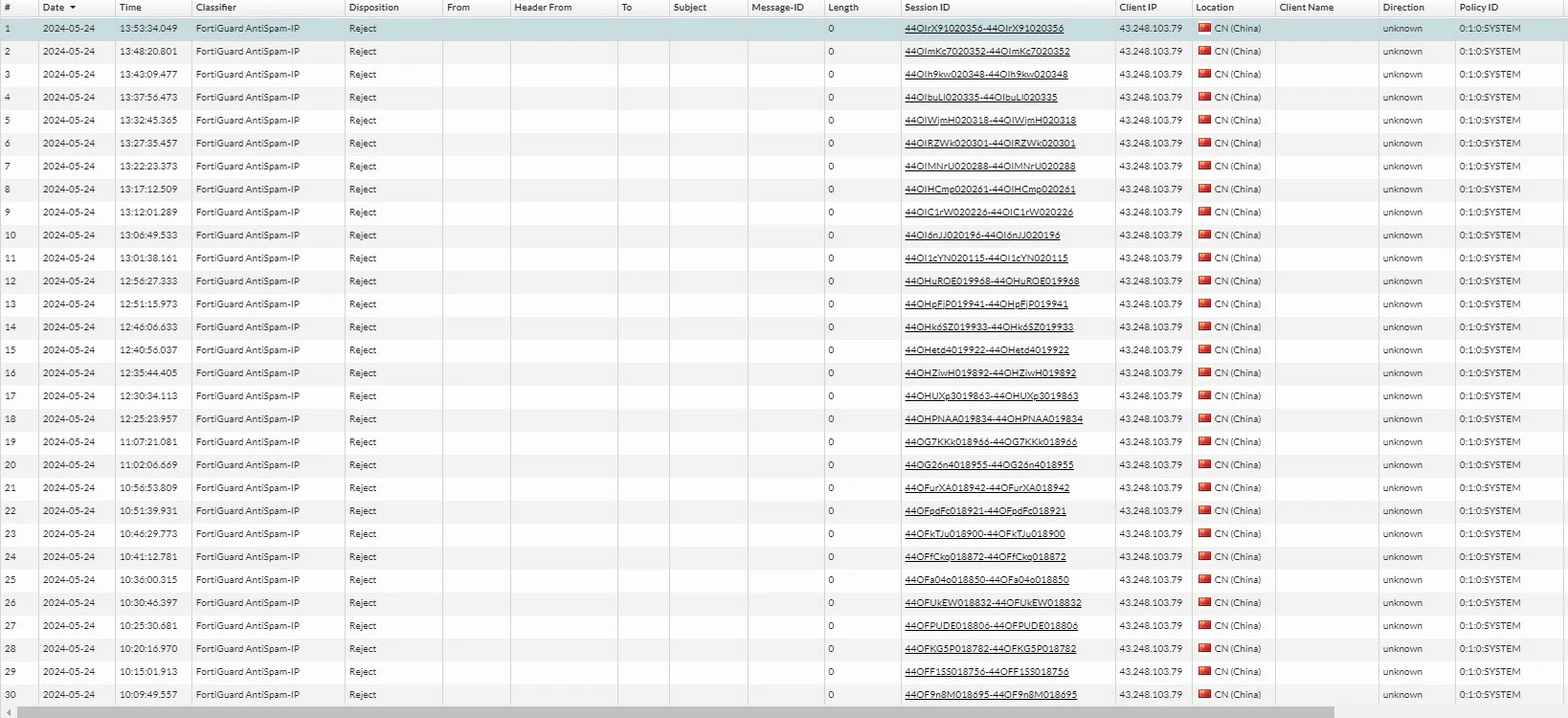Click the China flag in the 12:35:44.405 row
Viewport: 1568px width, 718px height.
tap(1204, 372)
